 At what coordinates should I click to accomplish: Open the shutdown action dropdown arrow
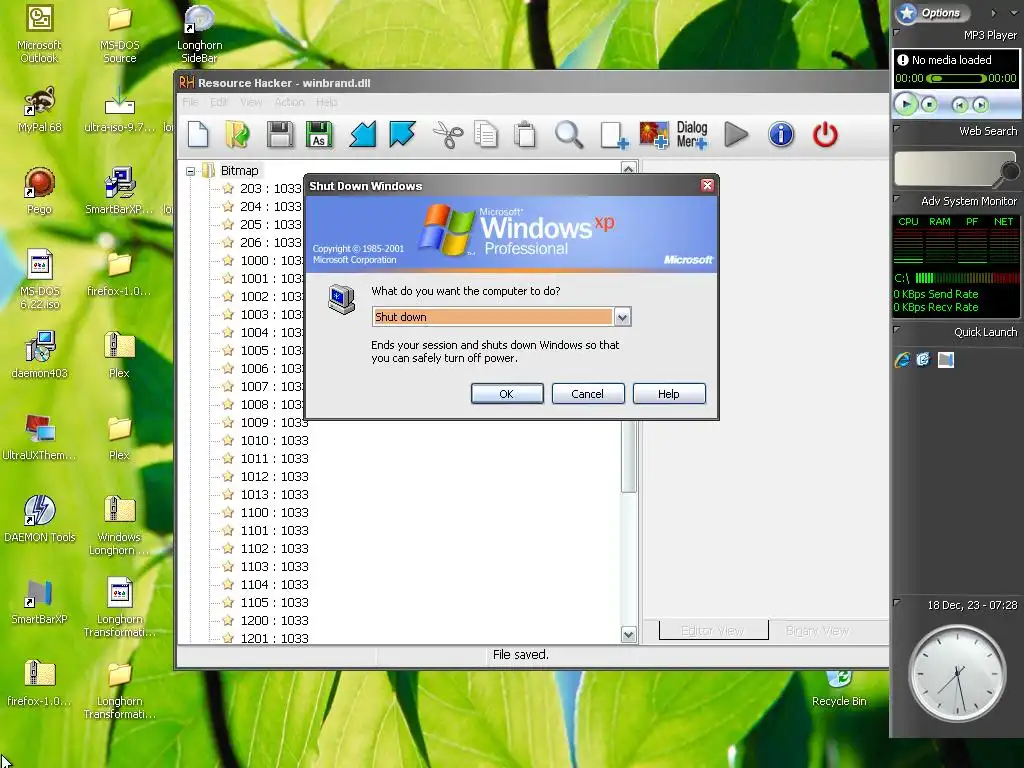point(622,317)
